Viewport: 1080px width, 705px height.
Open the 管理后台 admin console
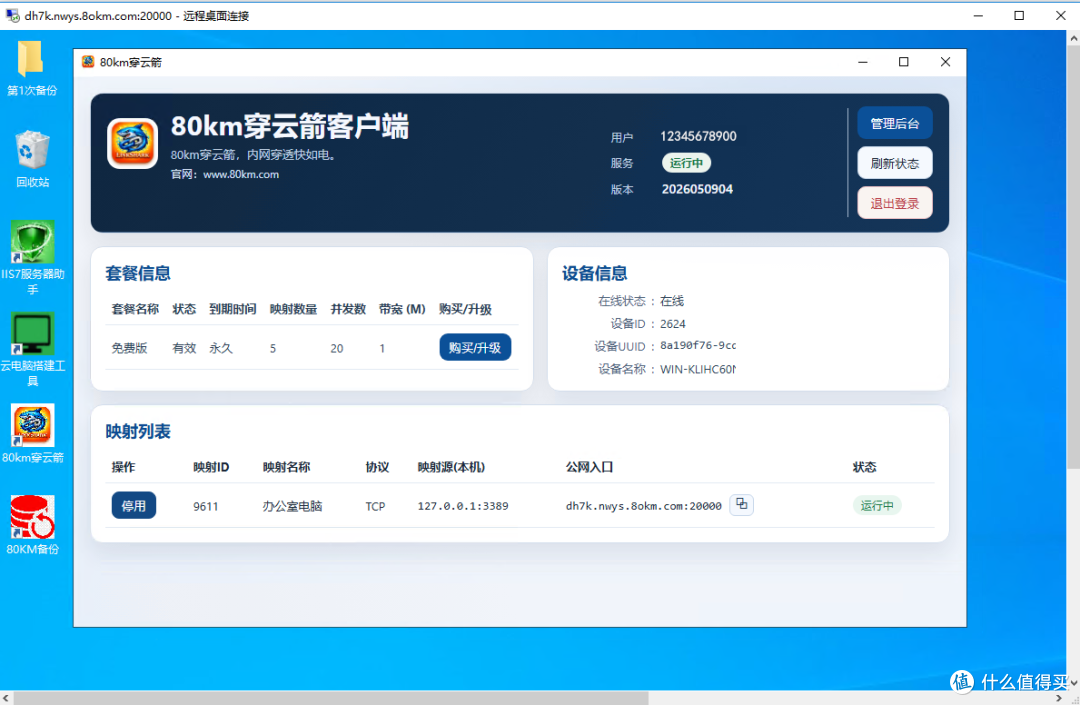pos(895,123)
